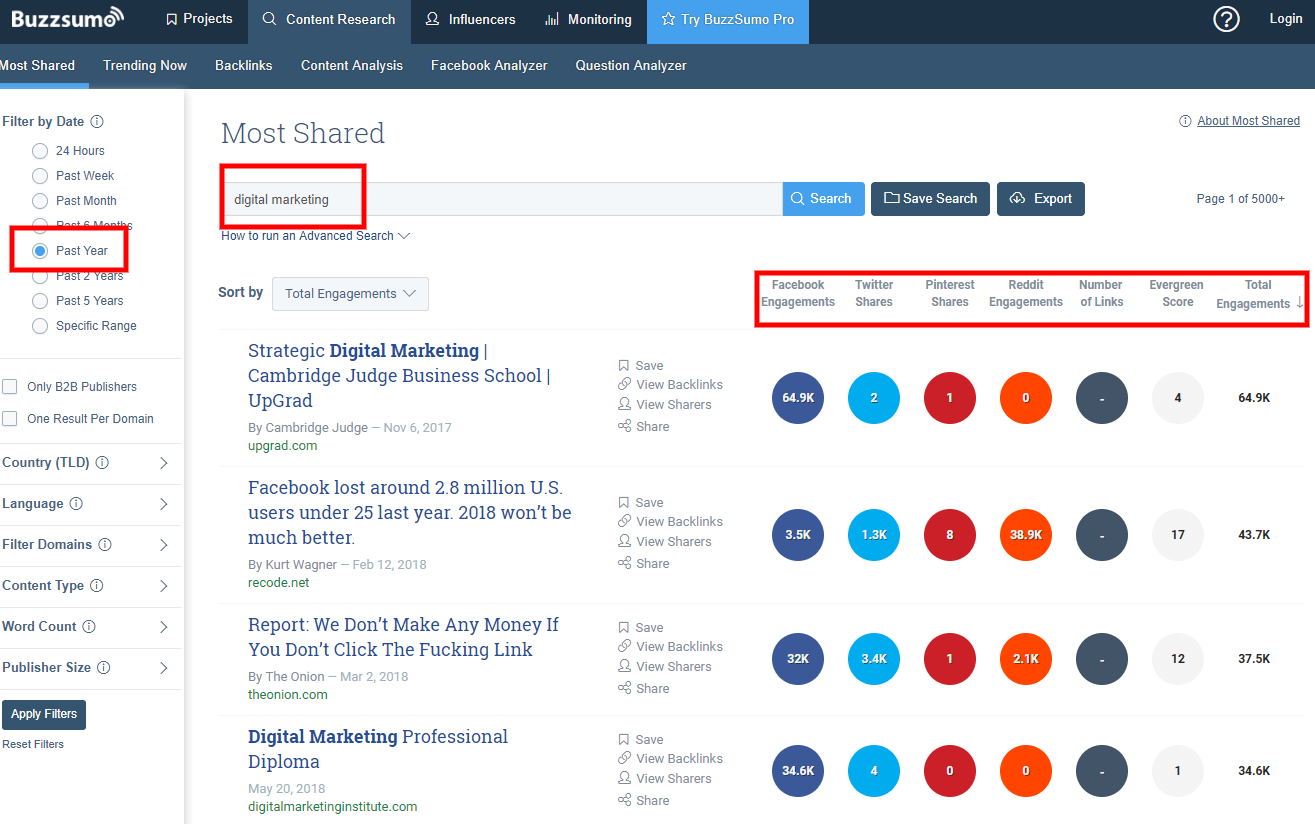
Task: Click the info icon next to Language
Action: pyautogui.click(x=76, y=504)
